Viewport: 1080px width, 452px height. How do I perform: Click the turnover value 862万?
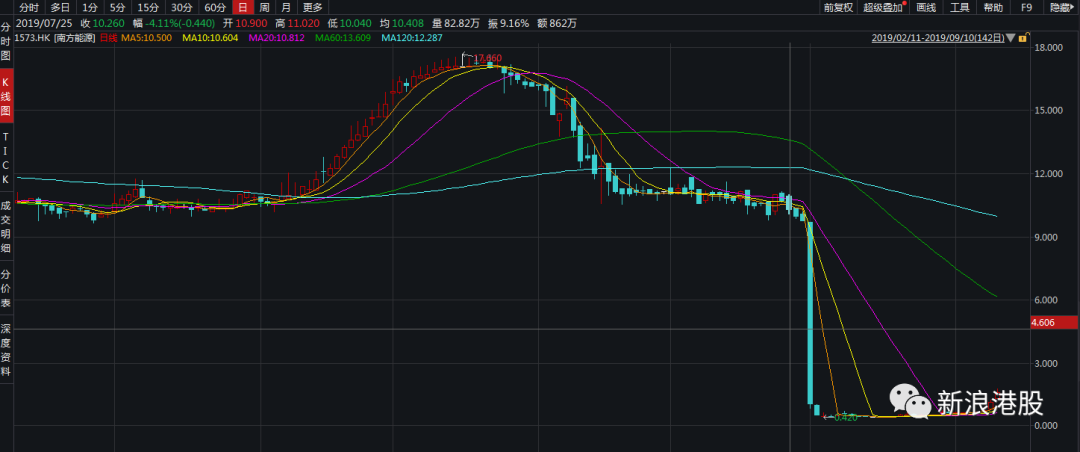pos(564,23)
